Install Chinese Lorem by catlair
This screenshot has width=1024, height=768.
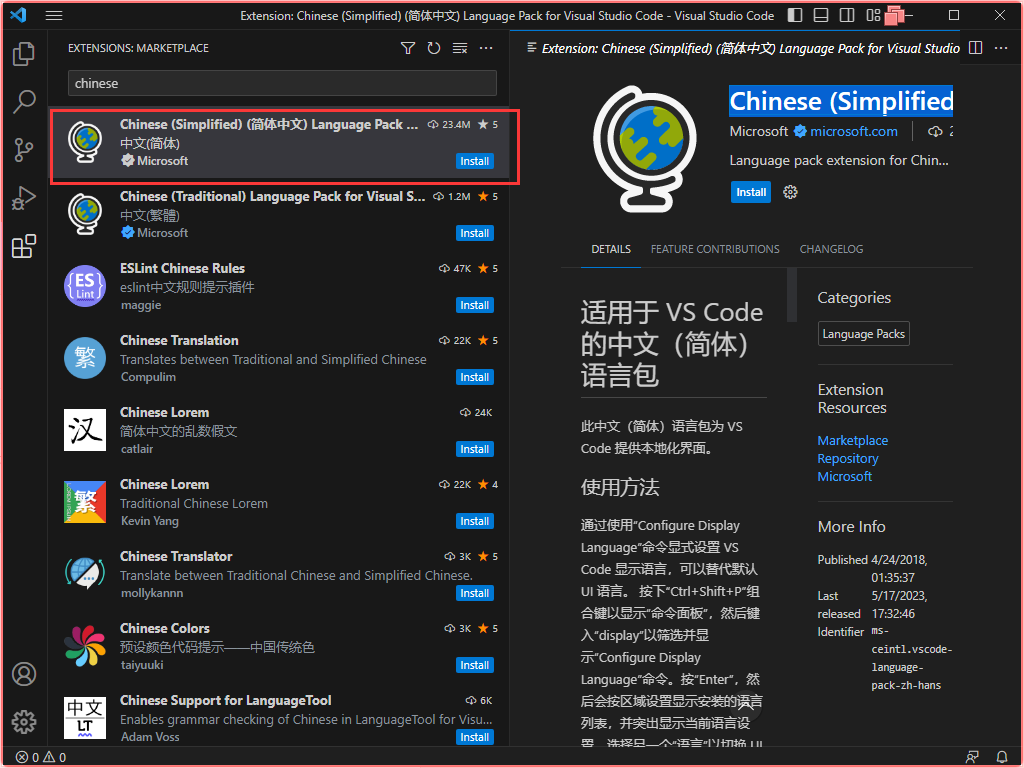[x=475, y=449]
